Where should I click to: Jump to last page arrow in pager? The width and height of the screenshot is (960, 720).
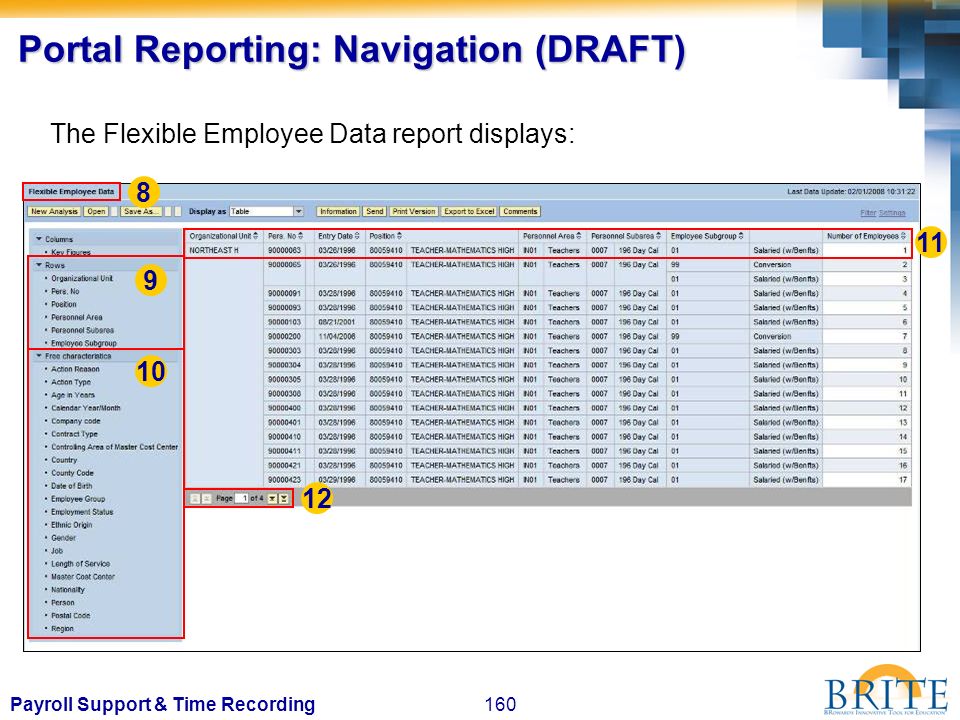point(283,498)
